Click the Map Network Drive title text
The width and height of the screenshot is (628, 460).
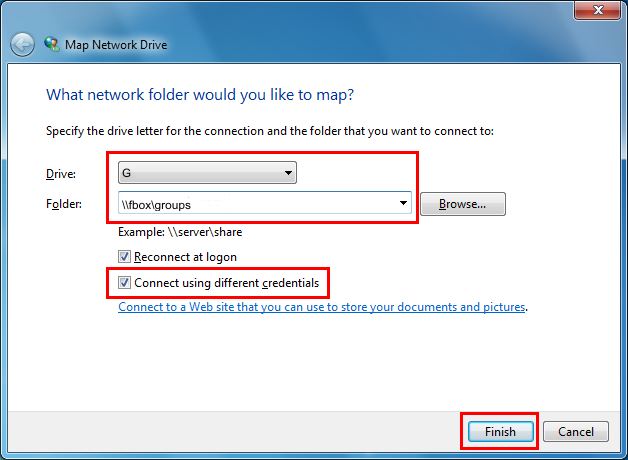116,45
